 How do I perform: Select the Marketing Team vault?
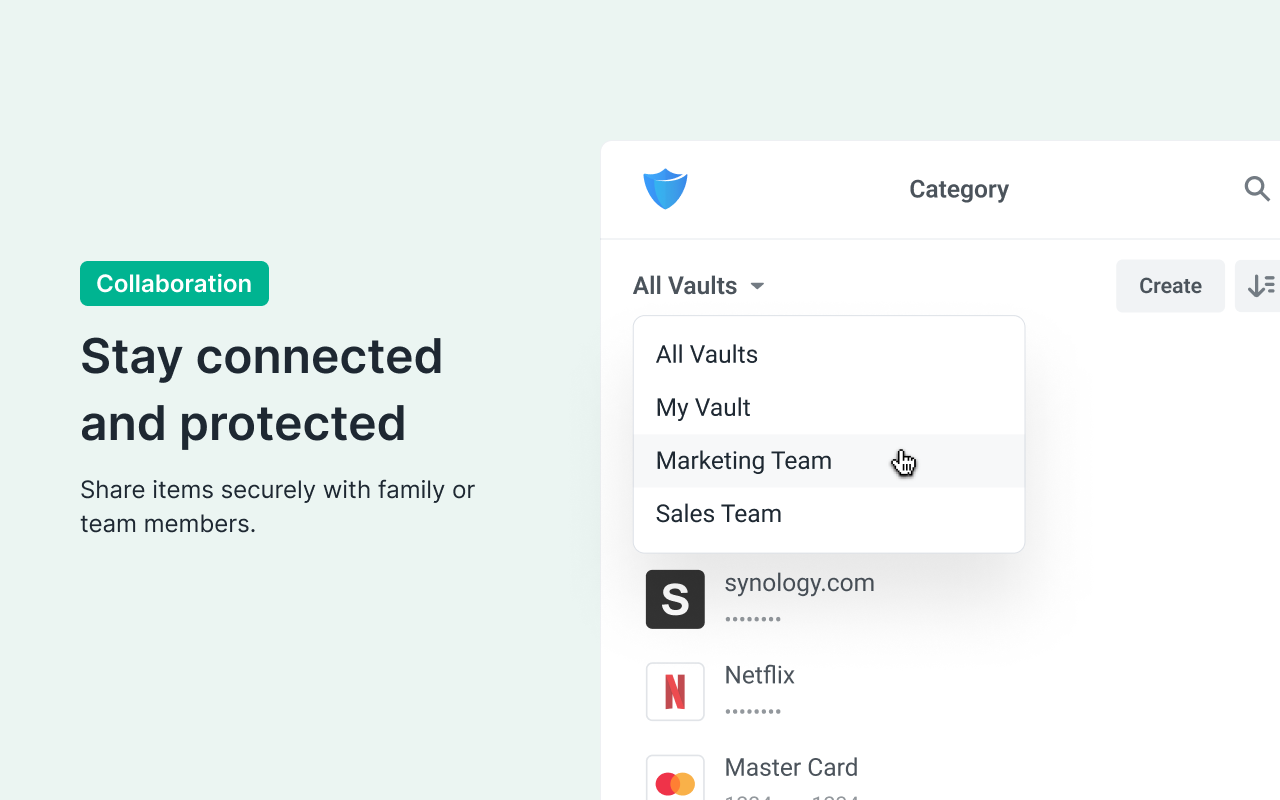[x=744, y=461]
